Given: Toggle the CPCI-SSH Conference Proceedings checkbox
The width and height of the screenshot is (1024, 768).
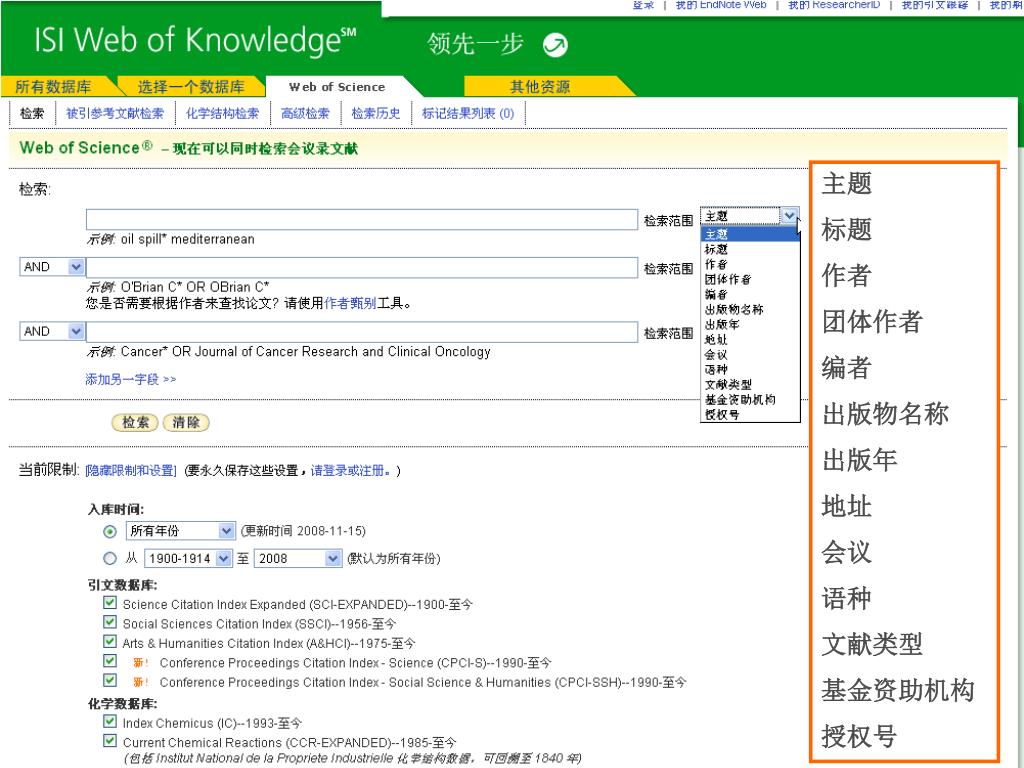Looking at the screenshot, I should tap(110, 680).
